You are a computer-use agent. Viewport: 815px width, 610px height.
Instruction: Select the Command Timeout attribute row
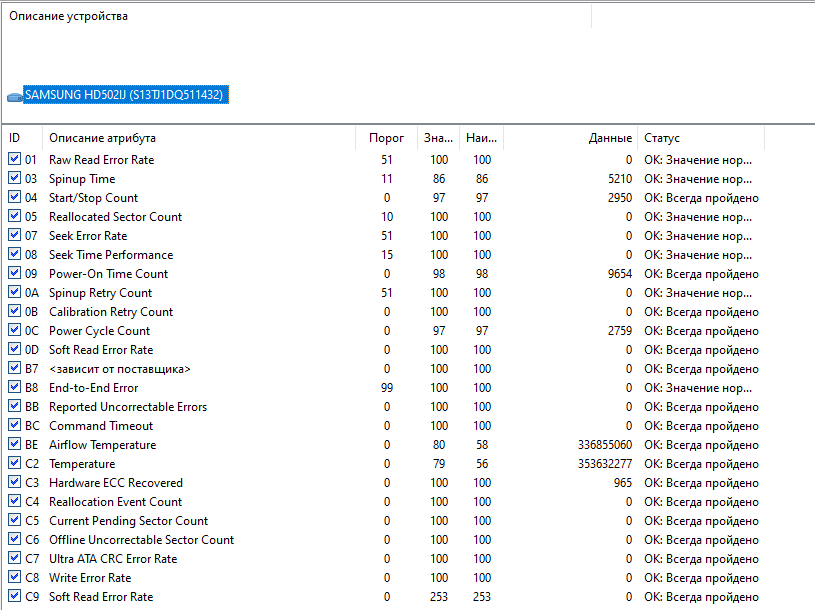tap(103, 425)
